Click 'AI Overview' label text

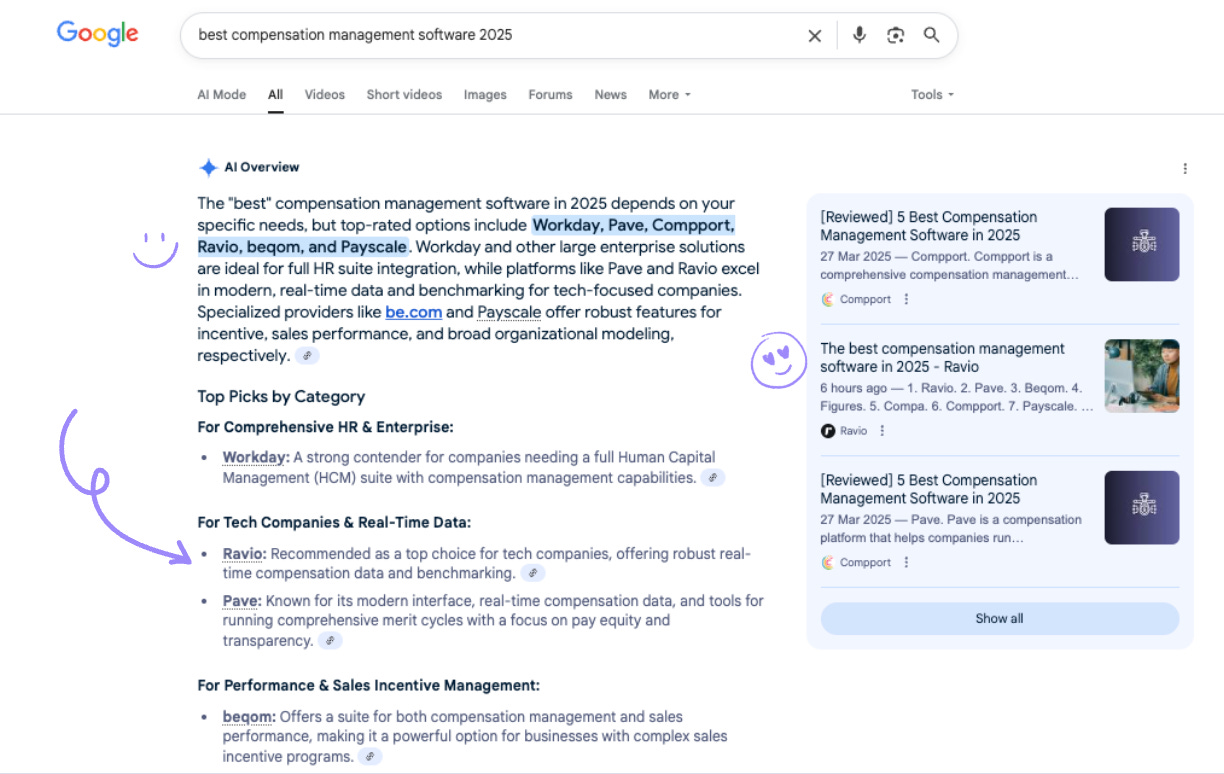pos(262,167)
